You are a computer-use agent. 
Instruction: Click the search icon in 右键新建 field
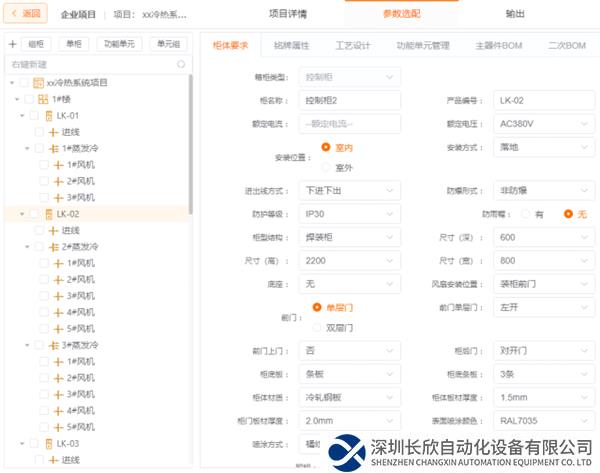(x=180, y=64)
